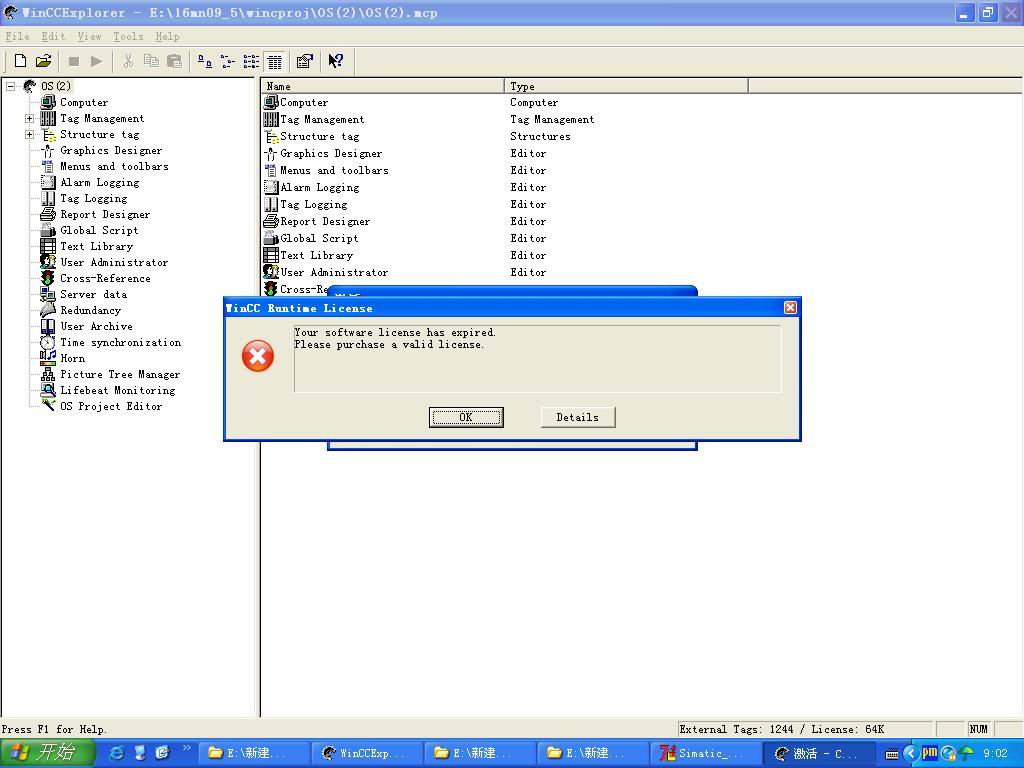Select Menus and toolbars in left tree
Viewport: 1024px width, 768px height.
point(114,167)
